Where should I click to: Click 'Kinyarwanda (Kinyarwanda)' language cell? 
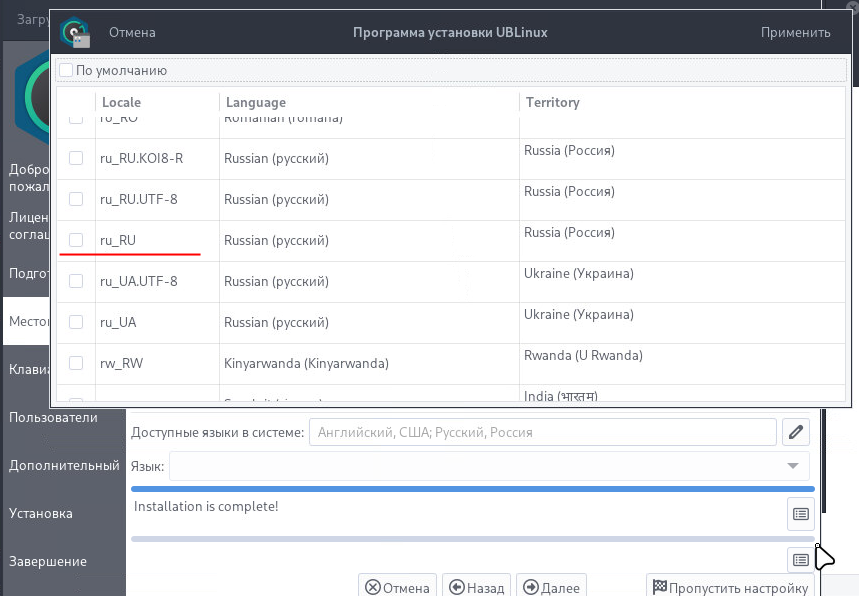306,364
